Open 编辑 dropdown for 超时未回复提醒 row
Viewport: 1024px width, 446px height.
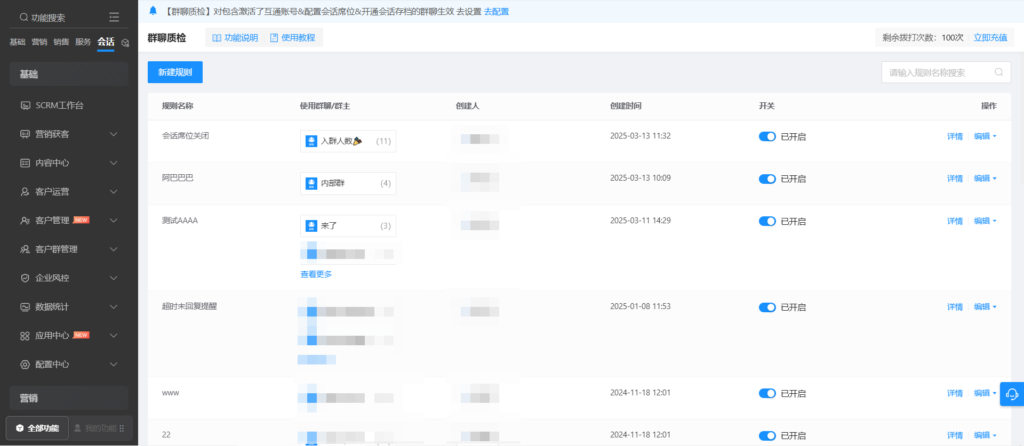[985, 307]
